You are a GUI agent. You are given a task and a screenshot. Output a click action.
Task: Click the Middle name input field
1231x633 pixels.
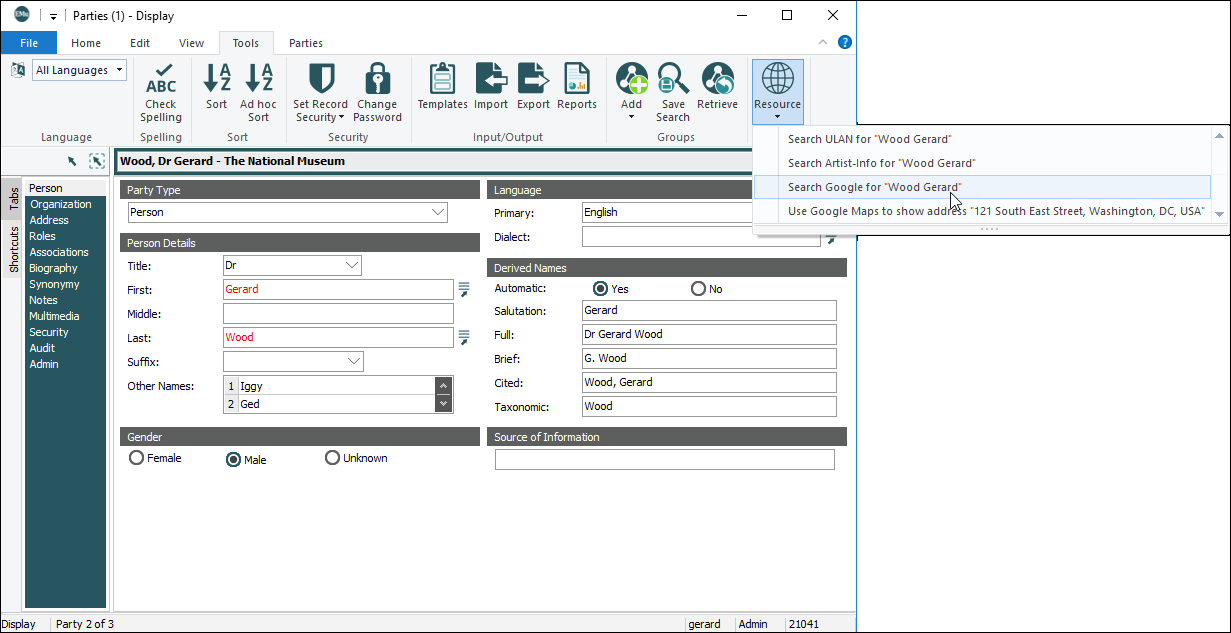tap(338, 314)
